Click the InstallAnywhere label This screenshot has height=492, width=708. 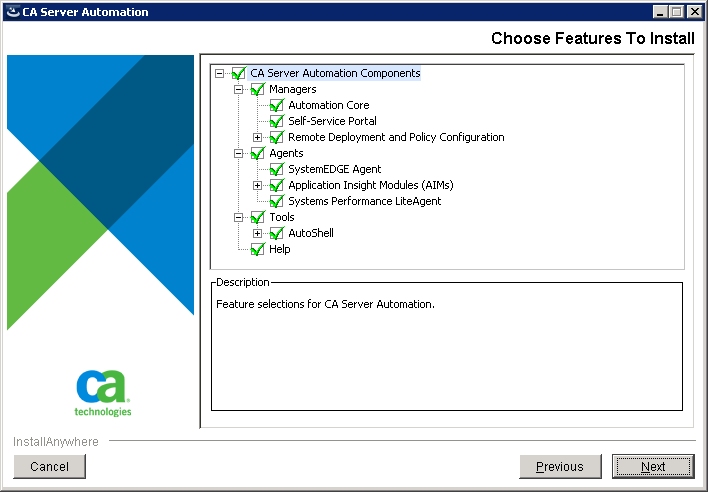pos(56,441)
